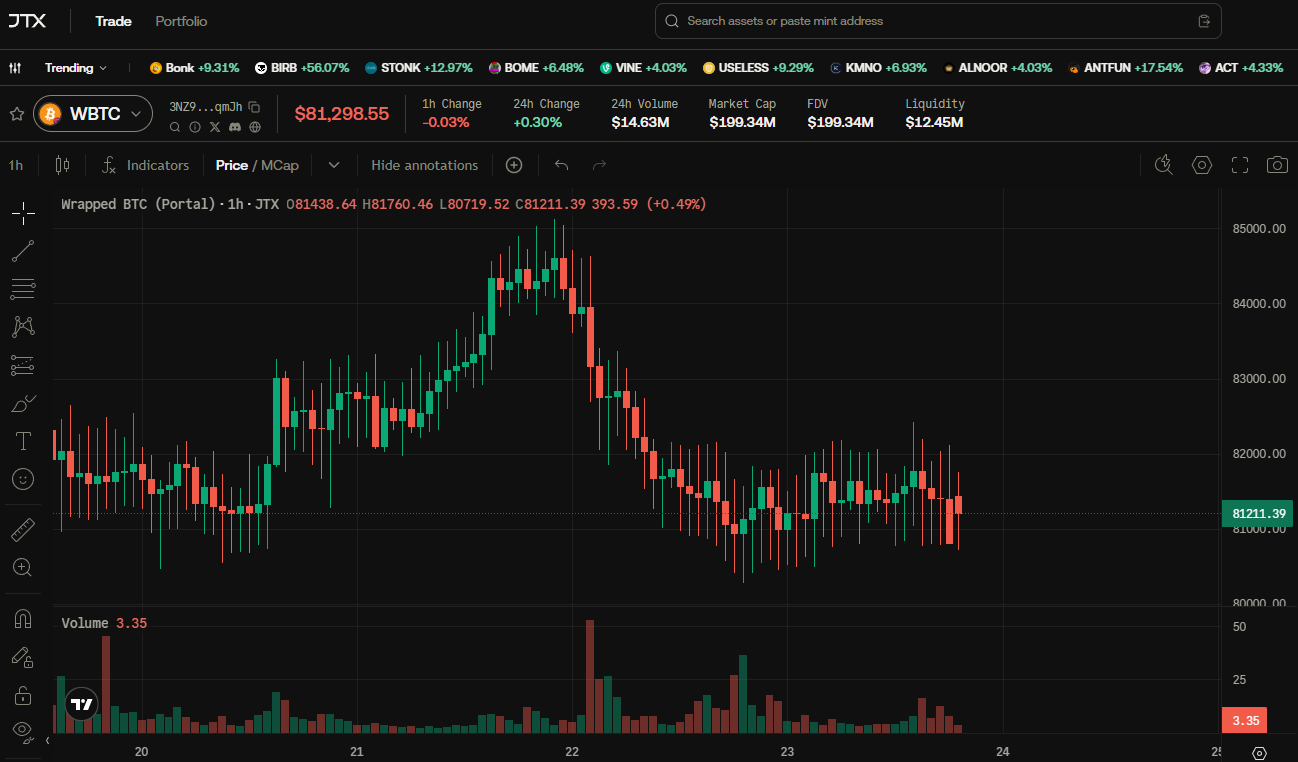Select the crosshair cursor tool
Screen dimensions: 1298x762
click(23, 213)
